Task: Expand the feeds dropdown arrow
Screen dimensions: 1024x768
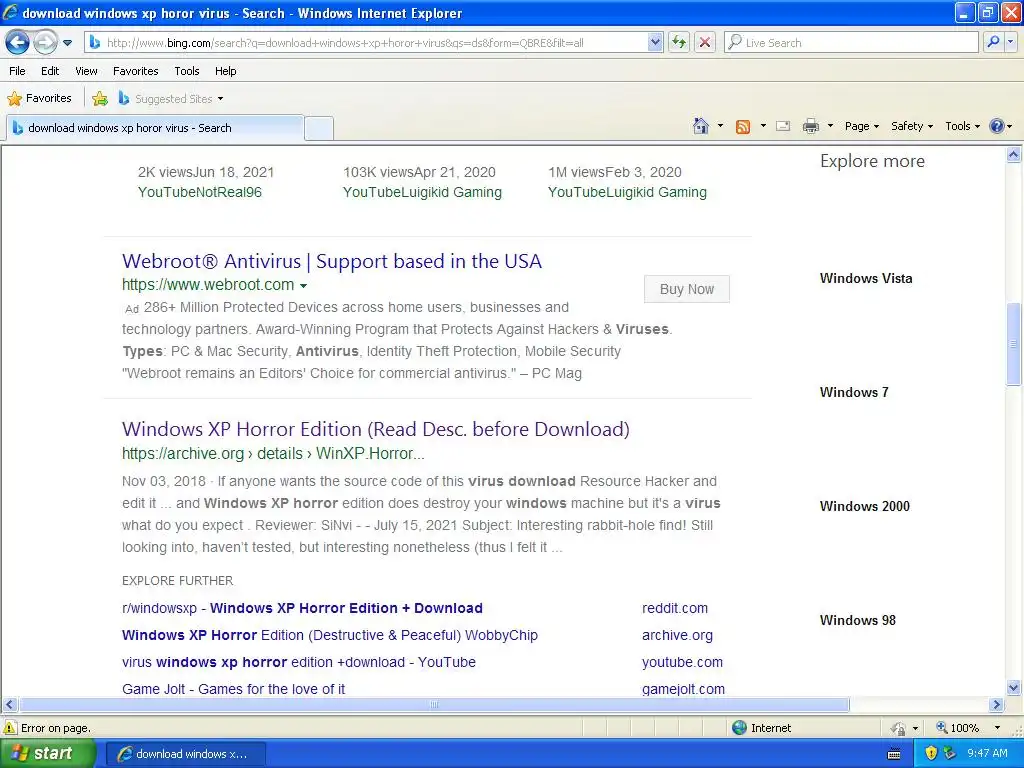Action: coord(763,126)
